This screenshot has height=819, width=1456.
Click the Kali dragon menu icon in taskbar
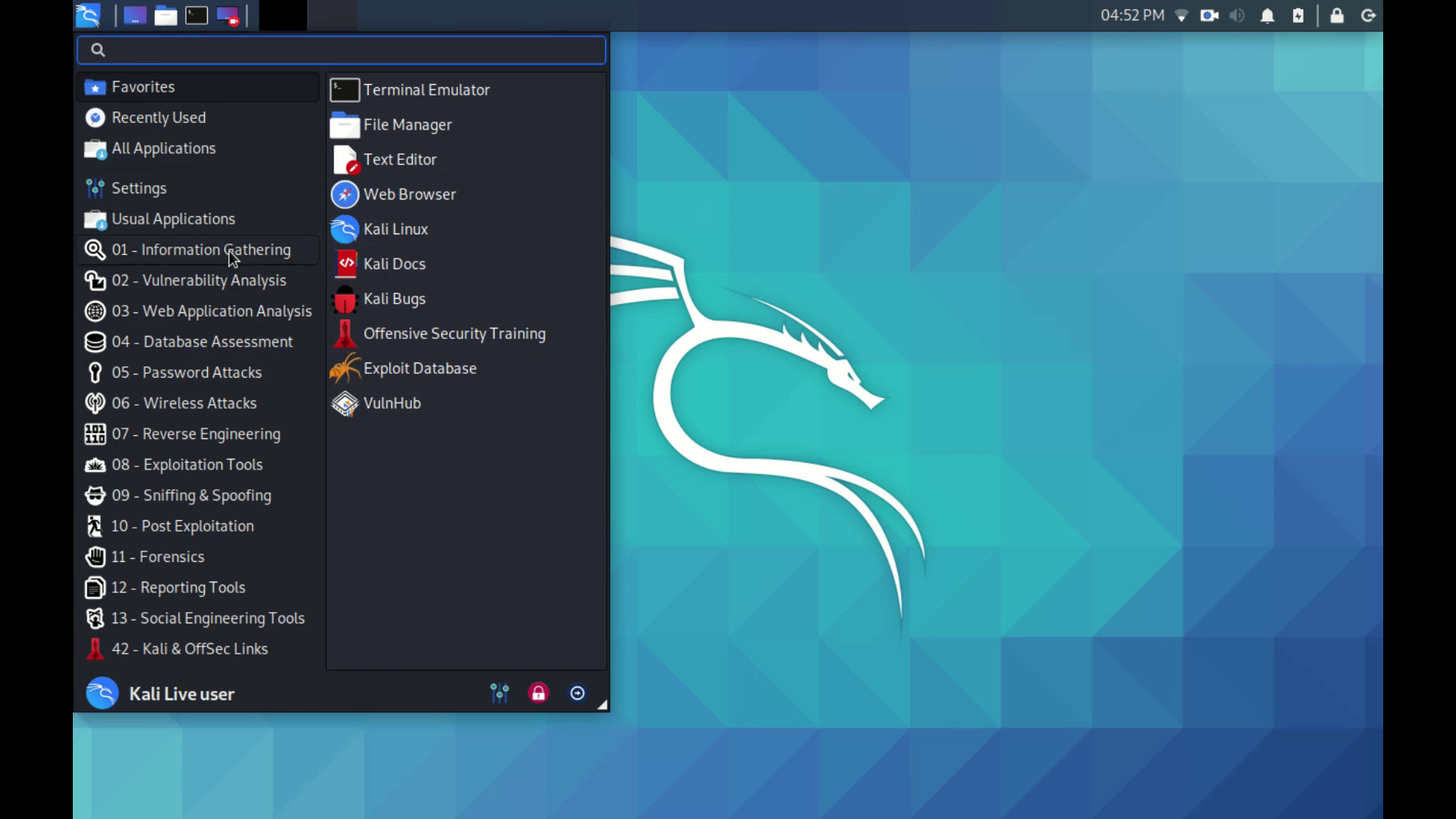(87, 15)
